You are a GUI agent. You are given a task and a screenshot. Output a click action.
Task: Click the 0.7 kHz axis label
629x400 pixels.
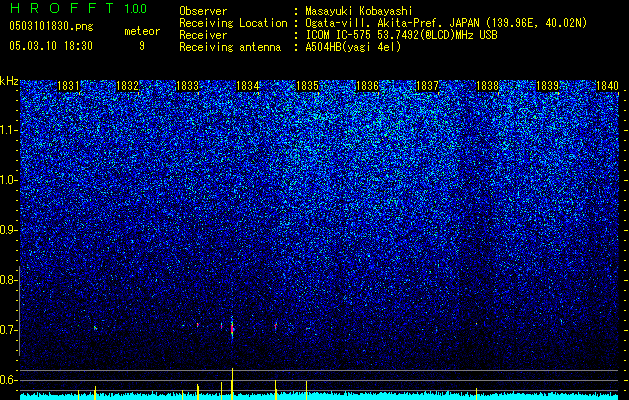[x=8, y=330]
